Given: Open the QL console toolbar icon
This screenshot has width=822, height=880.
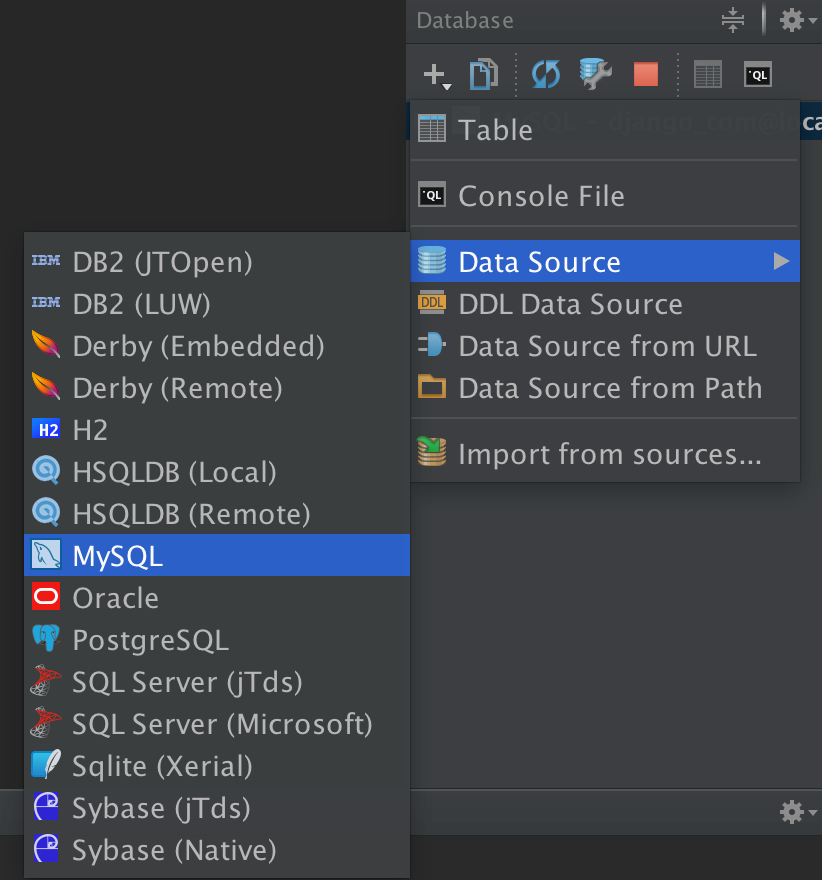Looking at the screenshot, I should (x=757, y=74).
